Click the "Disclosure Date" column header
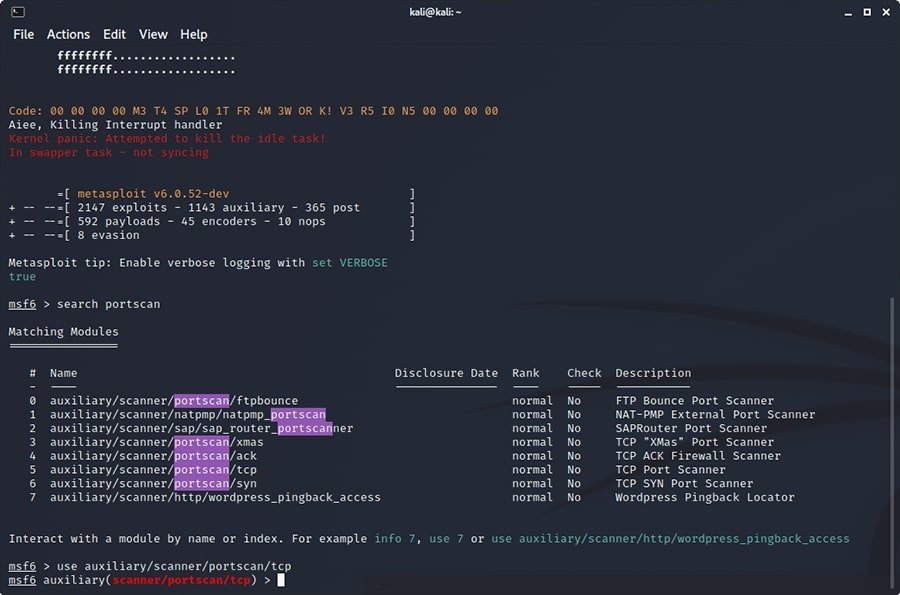900x595 pixels. point(446,373)
